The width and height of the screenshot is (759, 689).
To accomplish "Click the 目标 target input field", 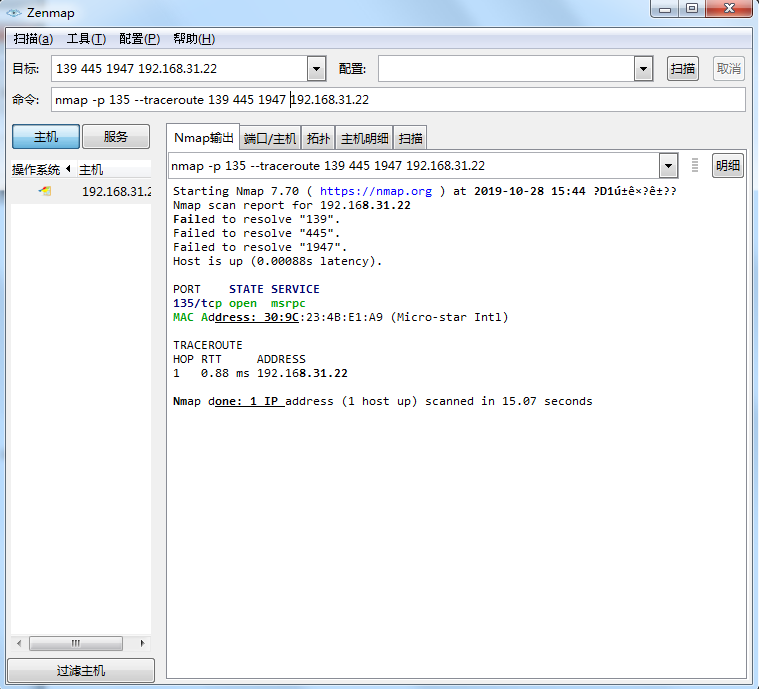I will pyautogui.click(x=179, y=69).
